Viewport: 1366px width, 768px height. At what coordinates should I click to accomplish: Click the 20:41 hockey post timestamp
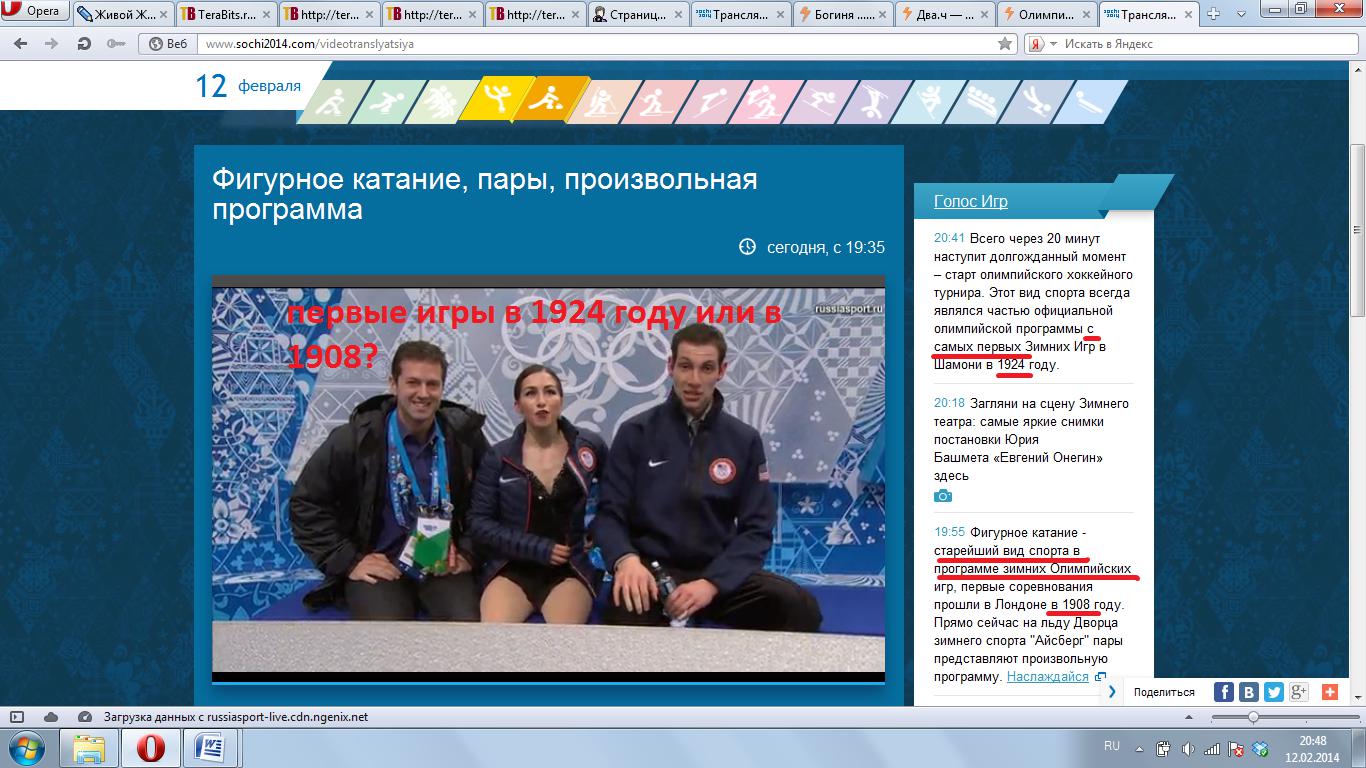point(949,238)
